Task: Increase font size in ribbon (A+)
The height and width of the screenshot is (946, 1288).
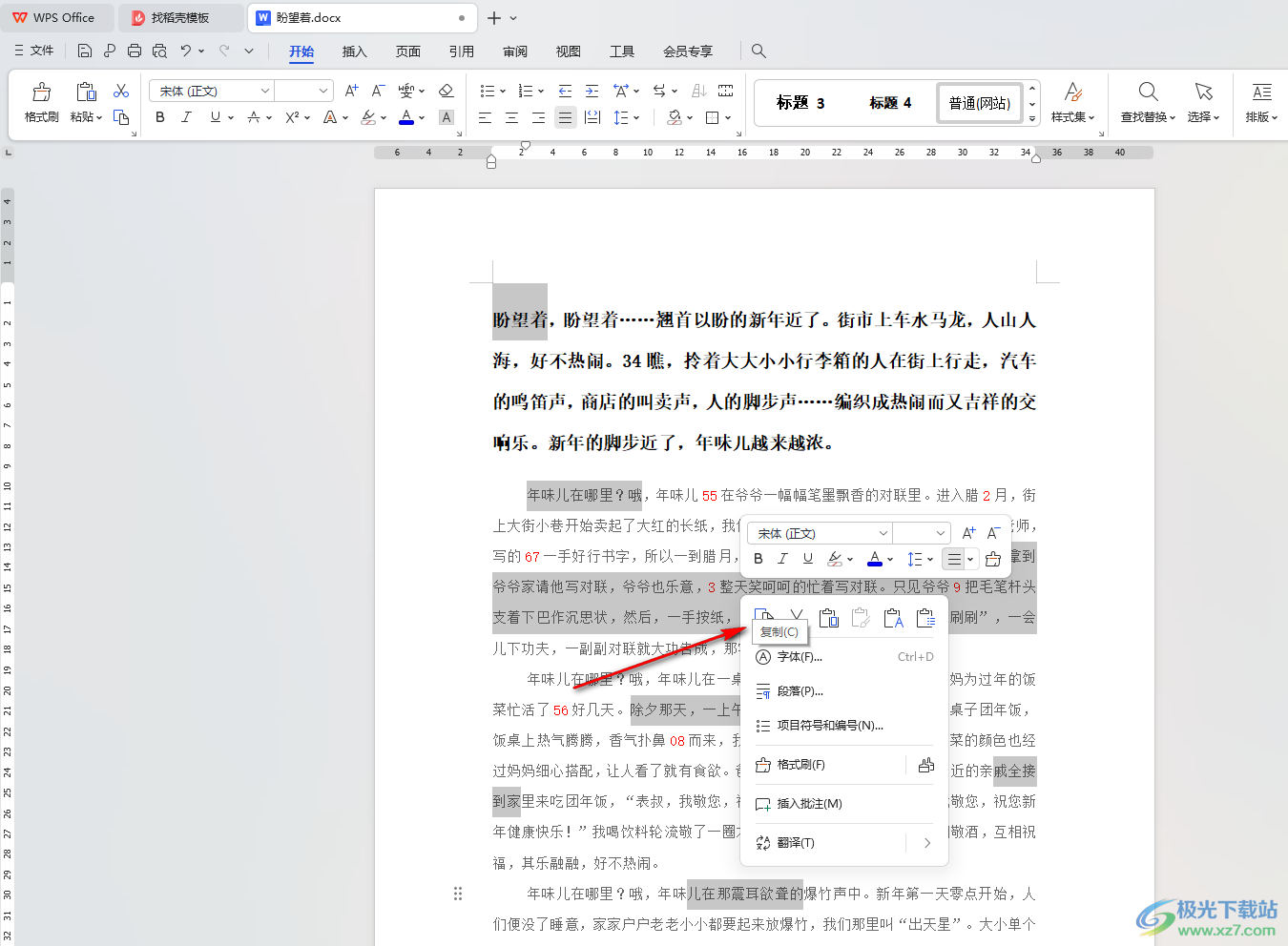Action: coord(352,92)
